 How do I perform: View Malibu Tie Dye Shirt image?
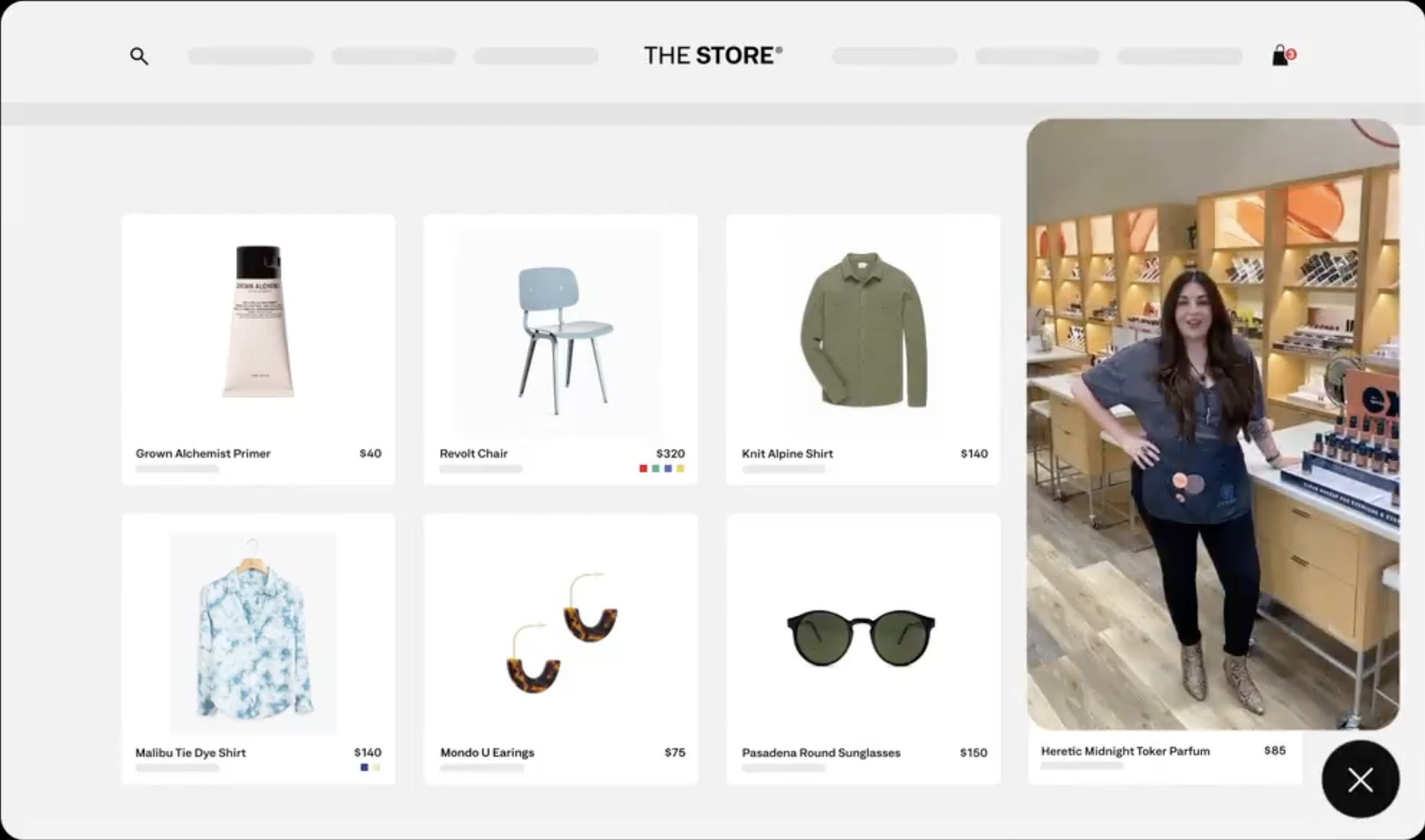coord(253,633)
